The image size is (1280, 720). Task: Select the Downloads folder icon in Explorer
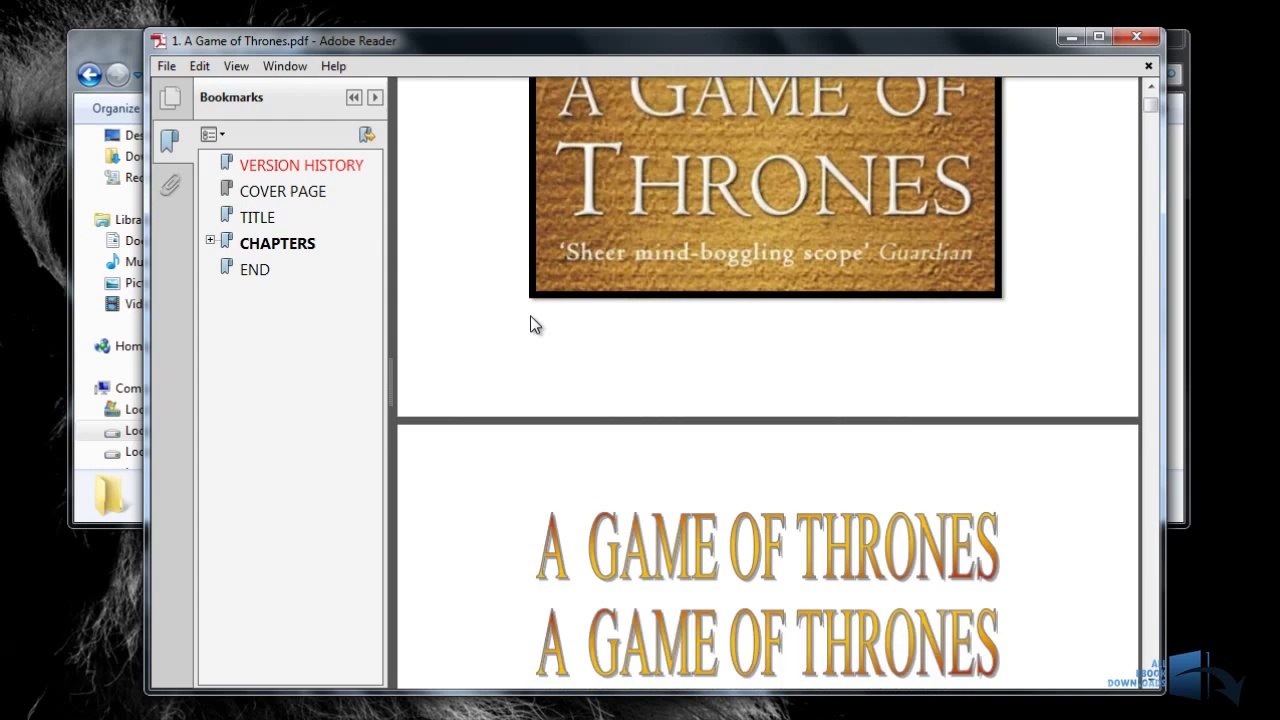pos(113,156)
